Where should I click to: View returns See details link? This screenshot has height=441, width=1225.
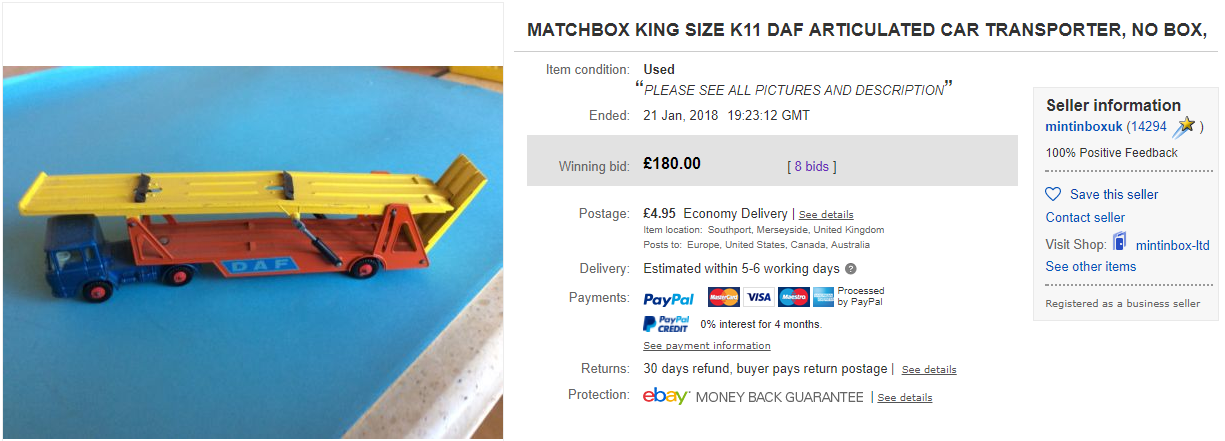pos(929,370)
